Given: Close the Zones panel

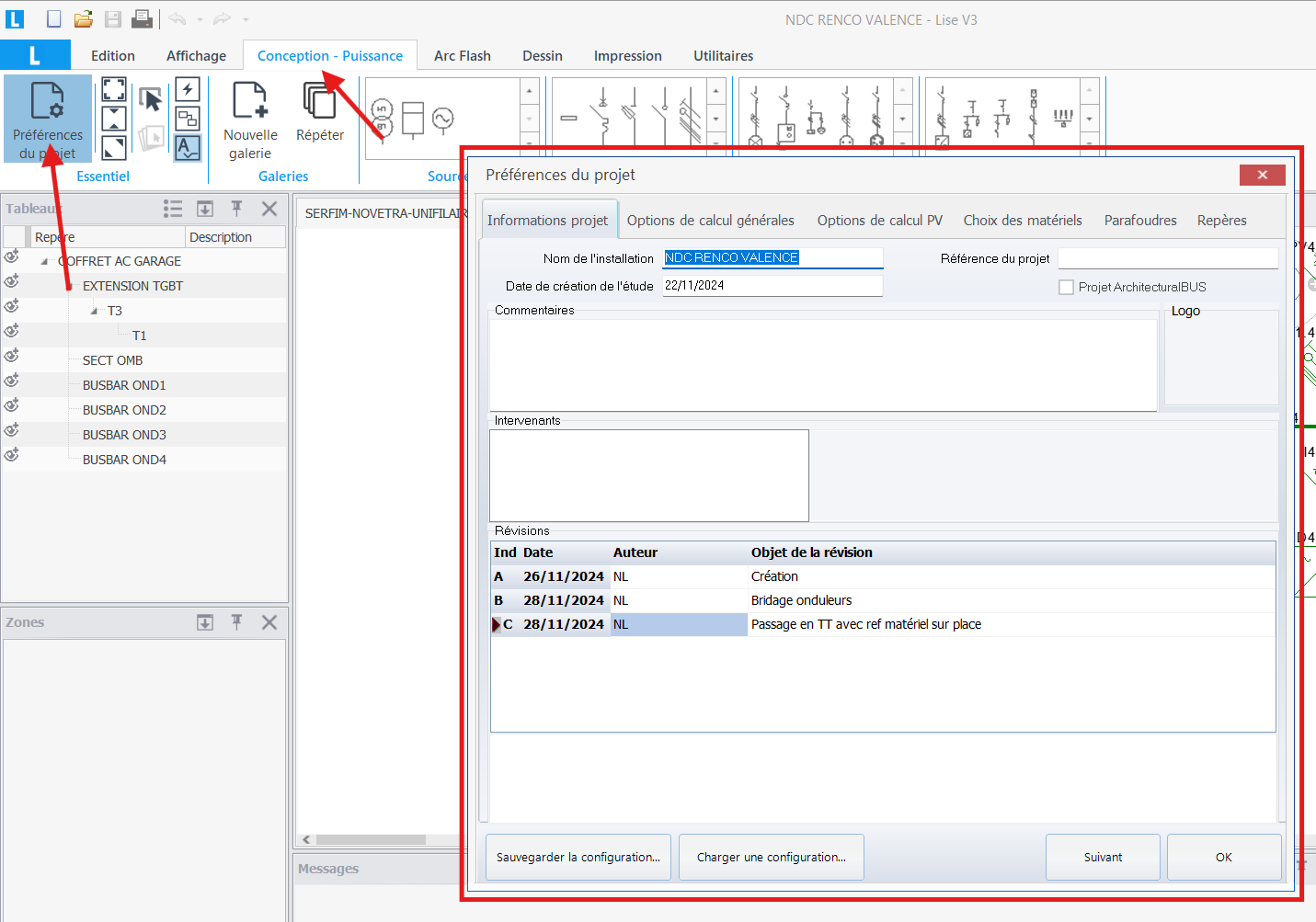Looking at the screenshot, I should click(x=269, y=622).
